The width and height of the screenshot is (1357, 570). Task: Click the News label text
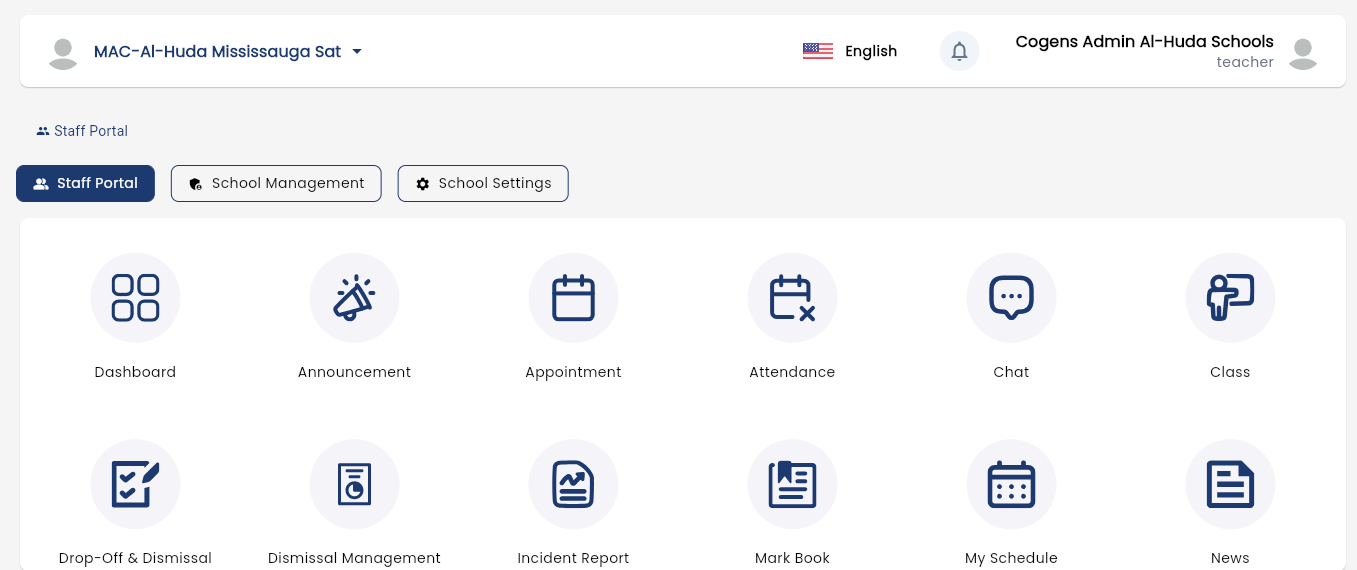click(1230, 558)
